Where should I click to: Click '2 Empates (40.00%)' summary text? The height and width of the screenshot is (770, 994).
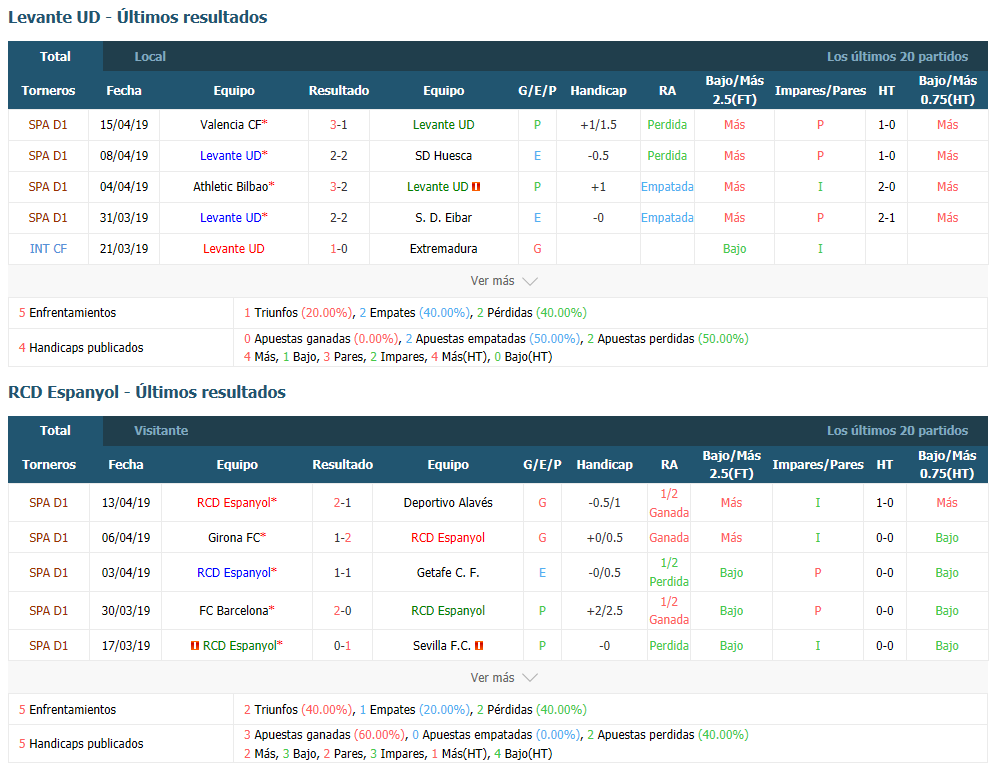[x=415, y=313]
